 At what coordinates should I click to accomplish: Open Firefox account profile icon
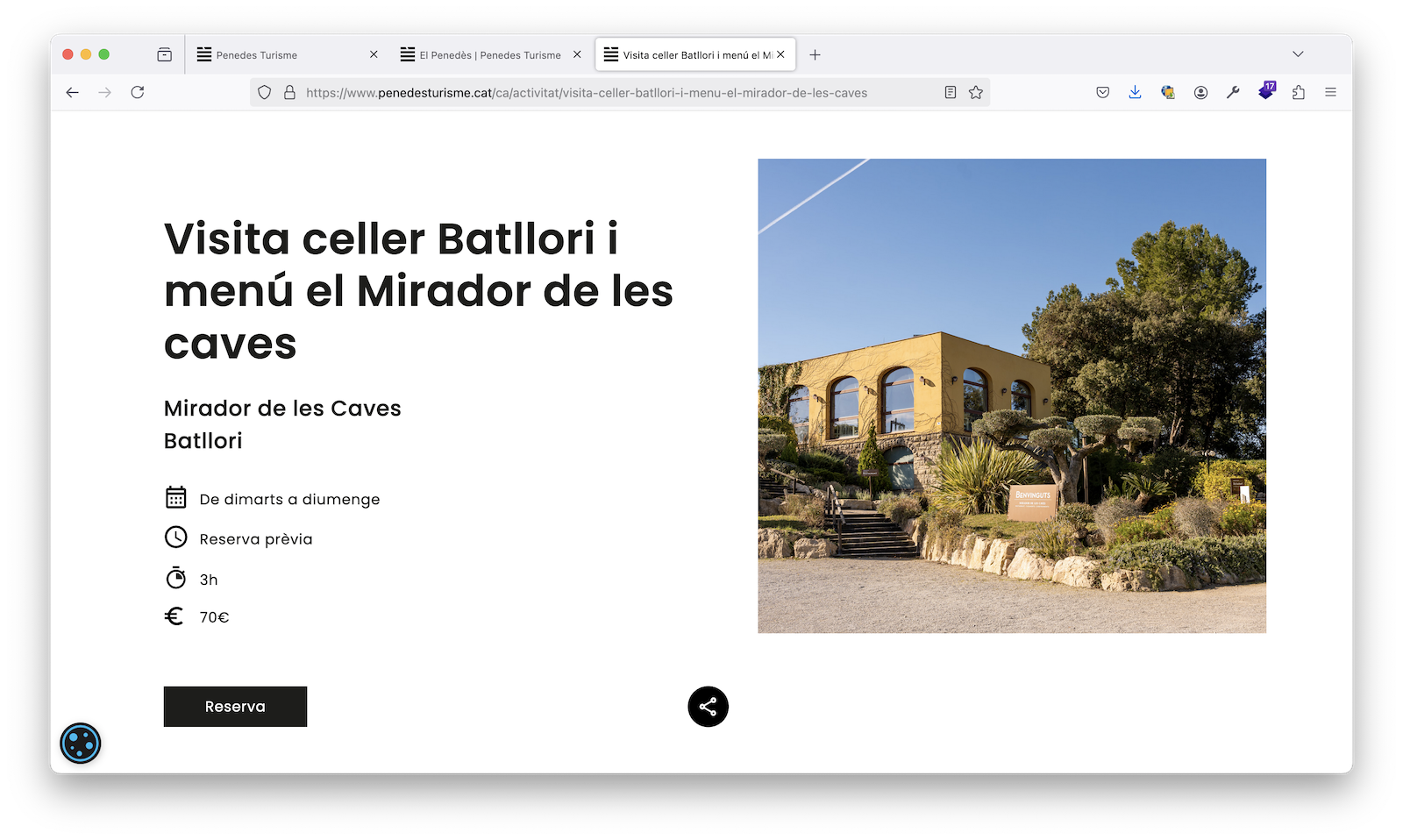pos(1200,93)
